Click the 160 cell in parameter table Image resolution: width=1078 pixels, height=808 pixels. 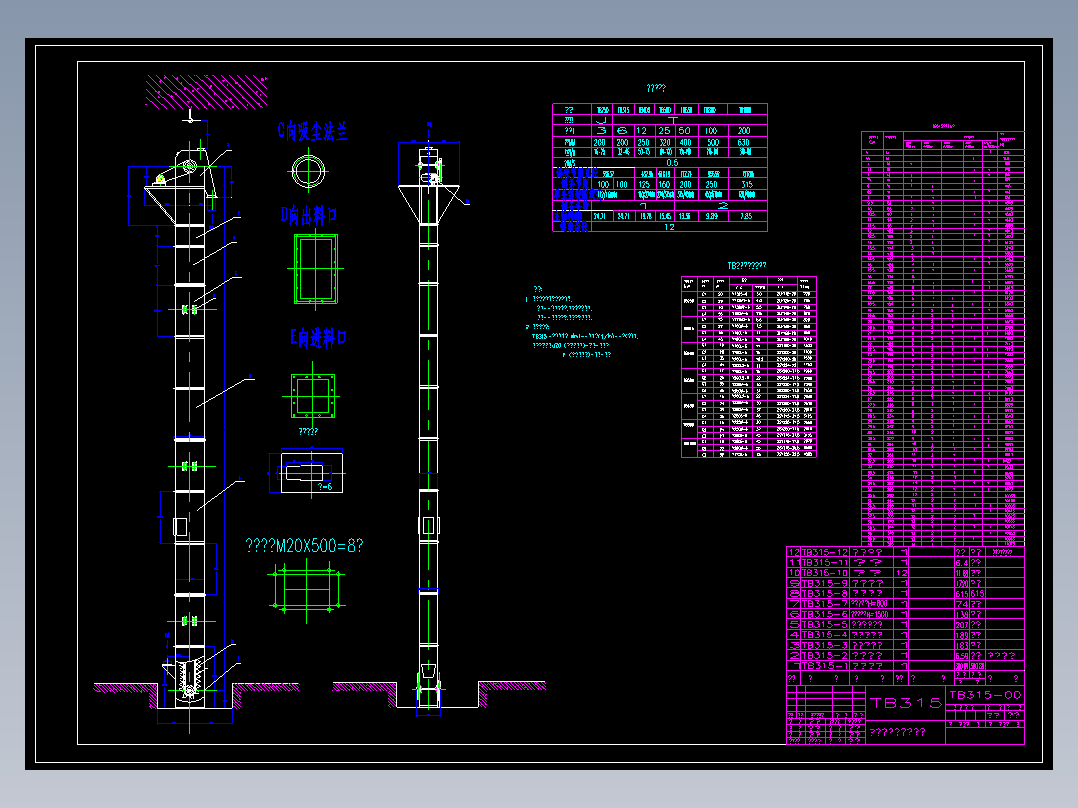664,184
